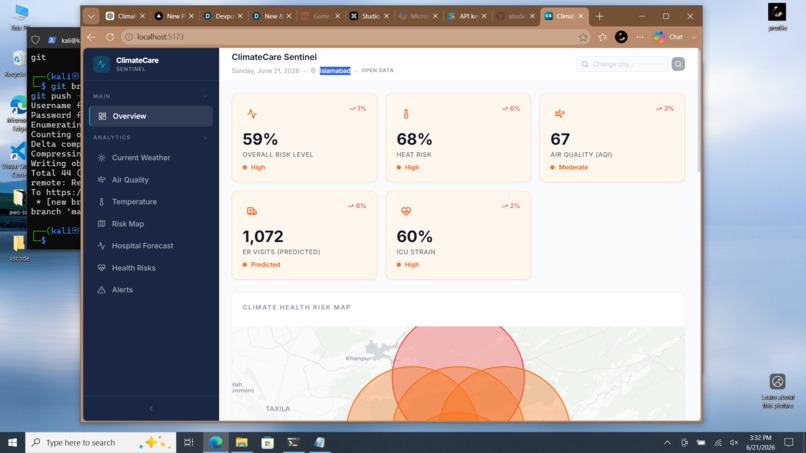Image resolution: width=806 pixels, height=453 pixels.
Task: Click the Change city search field
Action: (x=622, y=64)
